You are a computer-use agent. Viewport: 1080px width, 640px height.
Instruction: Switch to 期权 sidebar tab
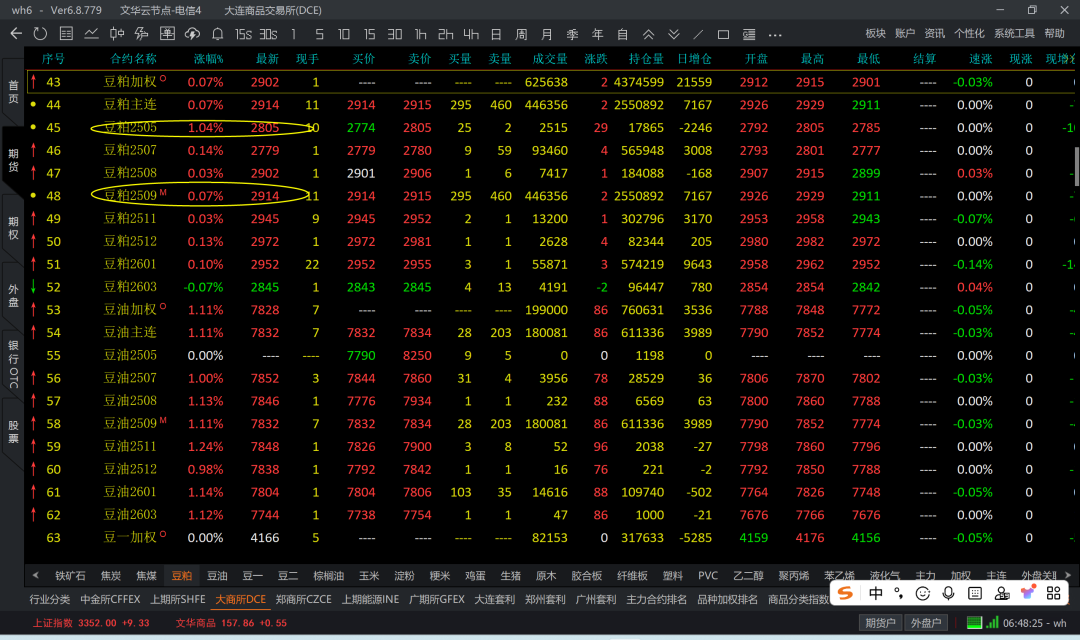pos(13,228)
